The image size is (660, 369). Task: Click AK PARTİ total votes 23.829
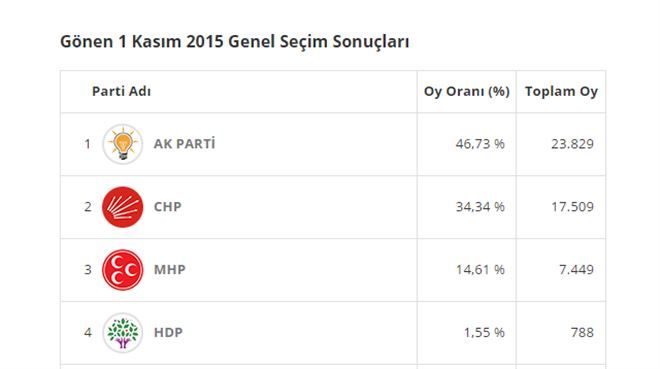tap(572, 144)
